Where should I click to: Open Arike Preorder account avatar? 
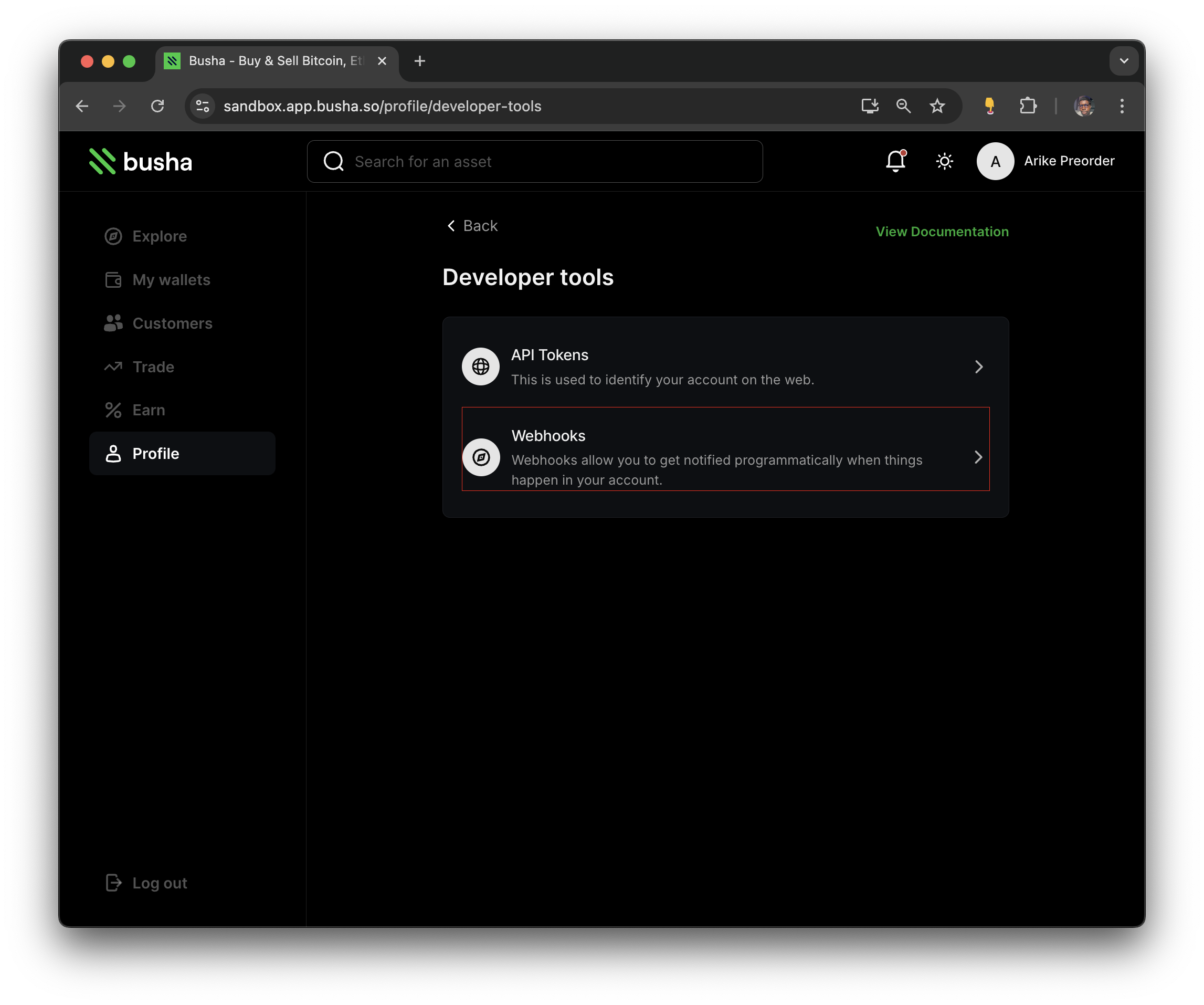(995, 161)
